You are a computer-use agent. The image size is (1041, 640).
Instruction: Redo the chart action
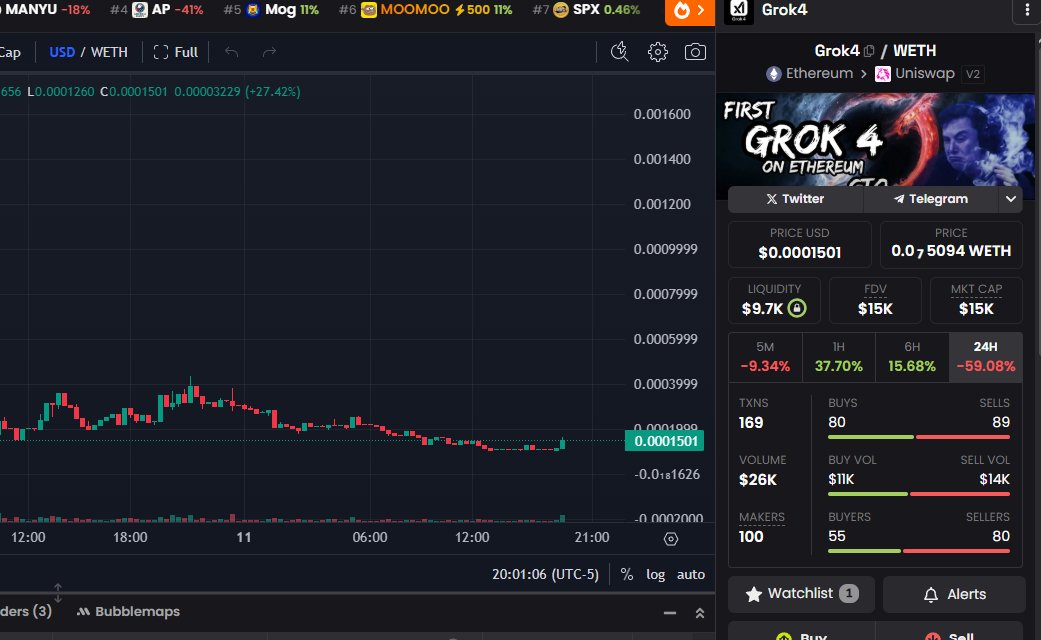click(269, 52)
